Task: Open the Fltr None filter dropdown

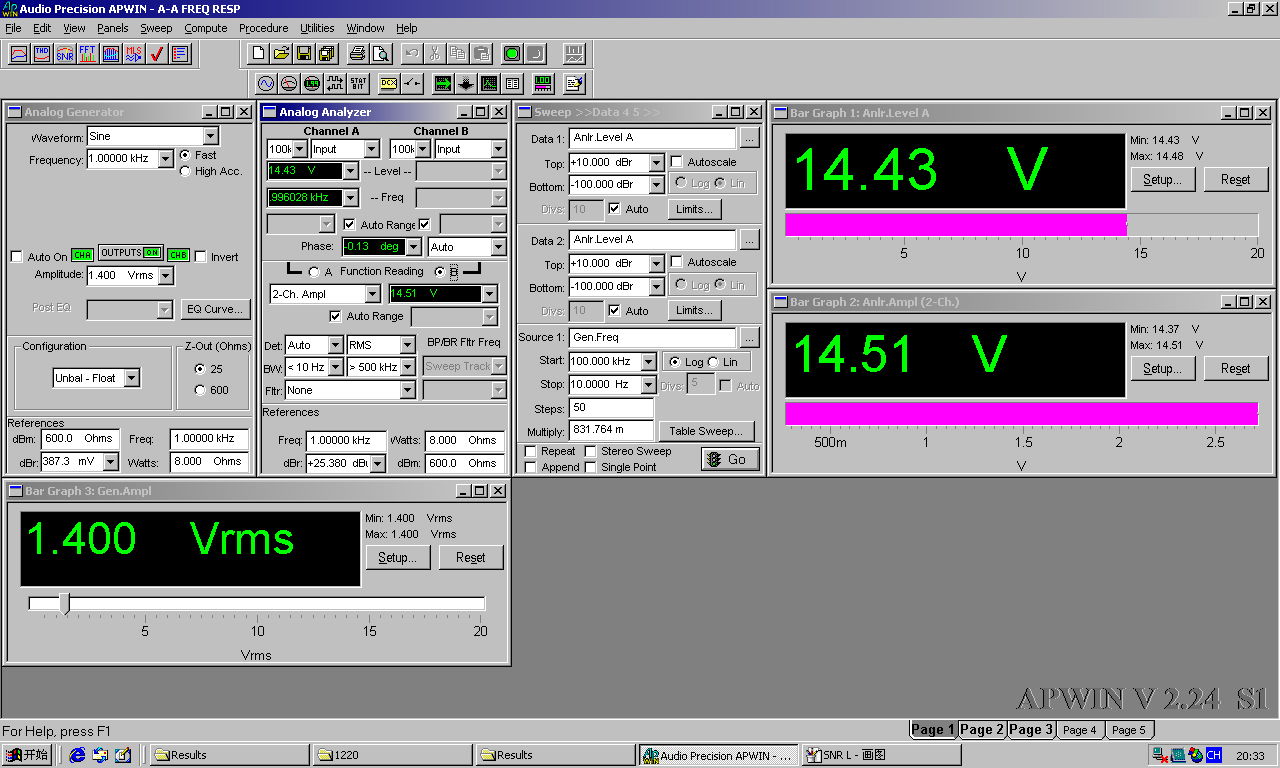Action: [x=407, y=391]
